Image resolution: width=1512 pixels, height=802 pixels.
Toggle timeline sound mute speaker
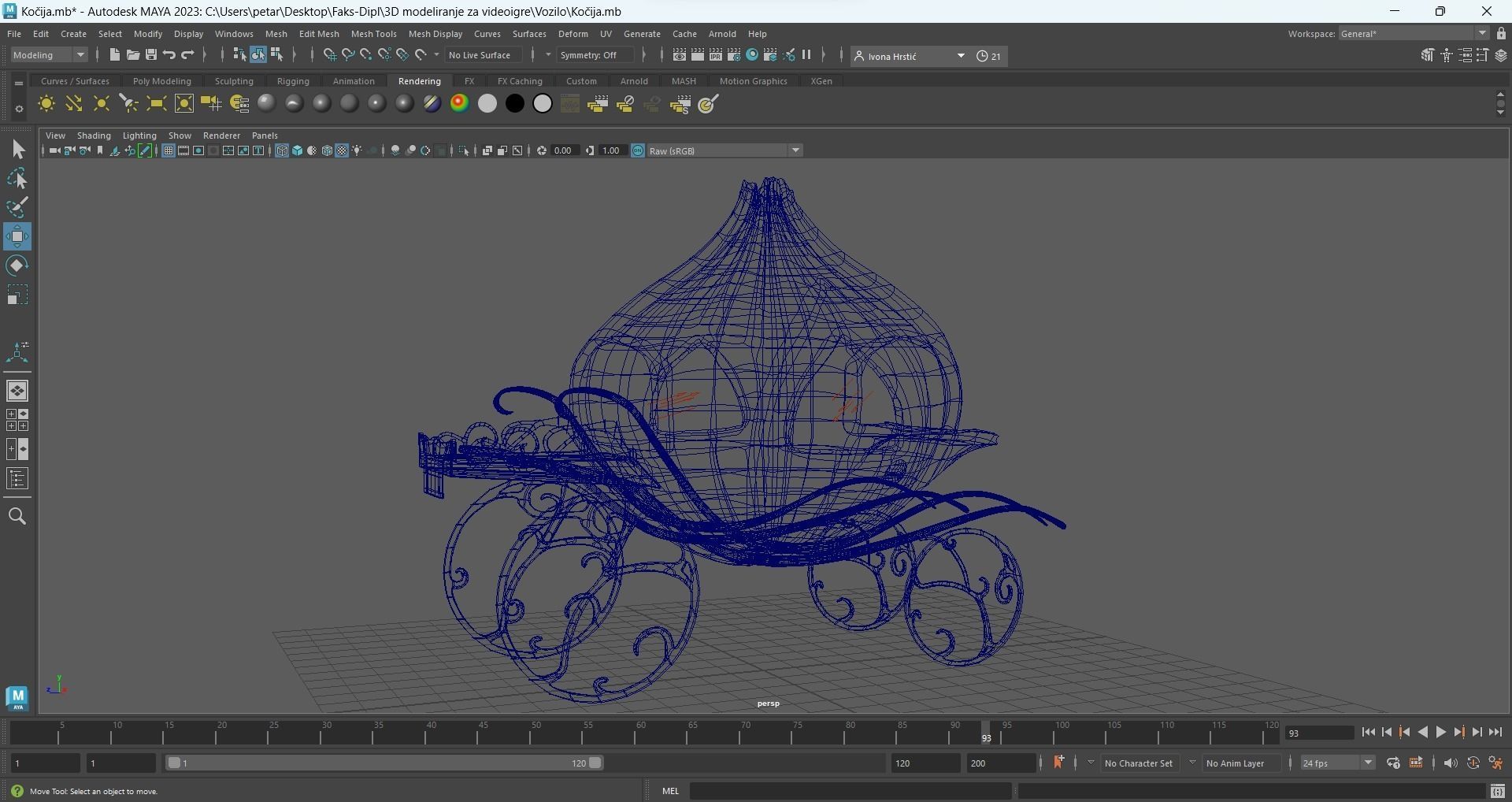coord(1450,763)
